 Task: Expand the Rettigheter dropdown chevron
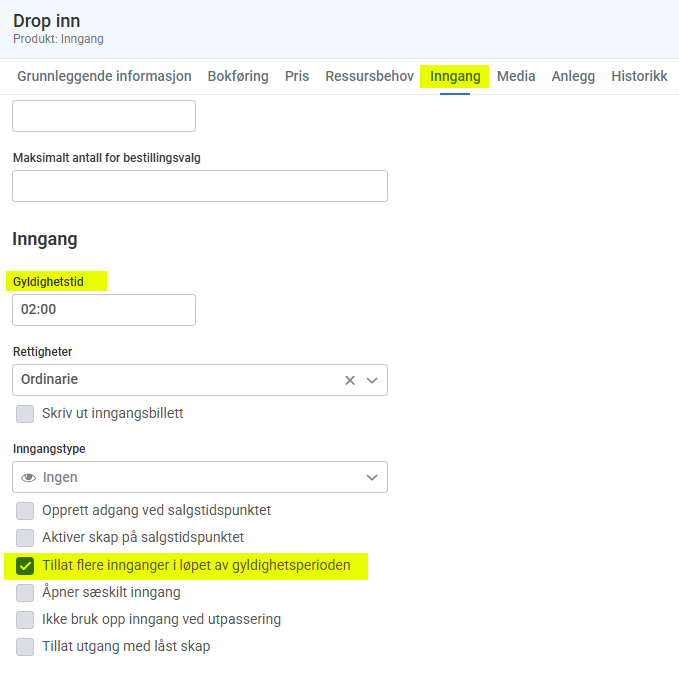(372, 380)
